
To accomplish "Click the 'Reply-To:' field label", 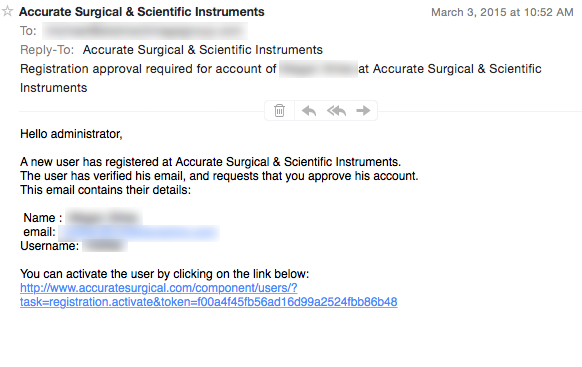I will coord(47,50).
